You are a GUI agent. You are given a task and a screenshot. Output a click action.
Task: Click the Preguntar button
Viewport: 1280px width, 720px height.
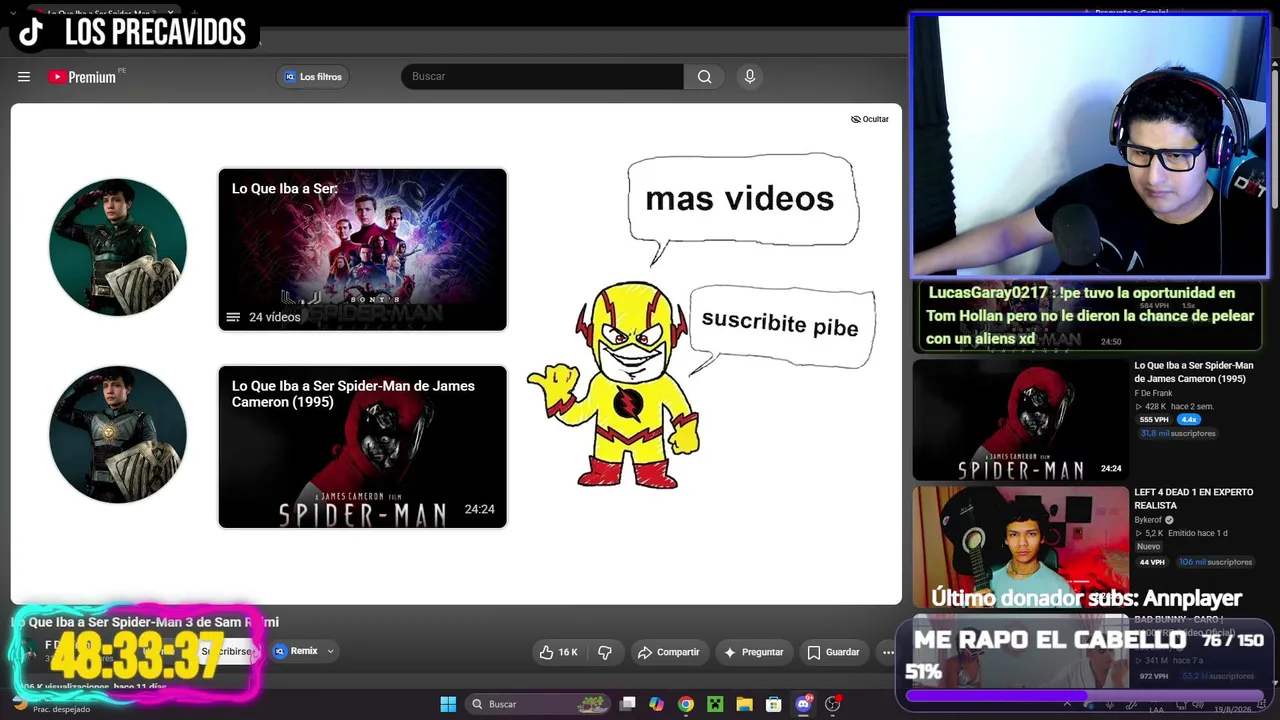pos(754,652)
